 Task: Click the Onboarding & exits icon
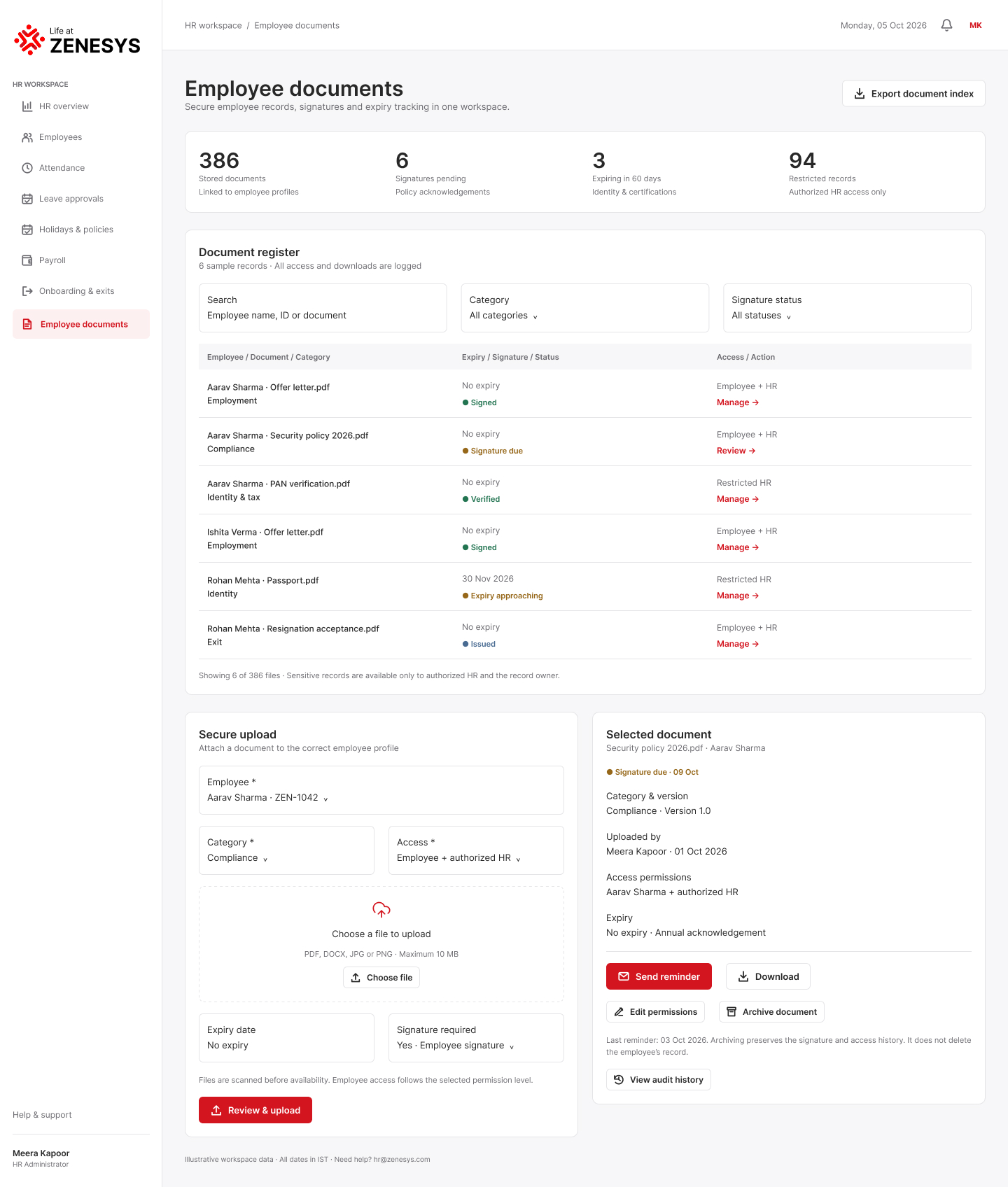point(27,291)
